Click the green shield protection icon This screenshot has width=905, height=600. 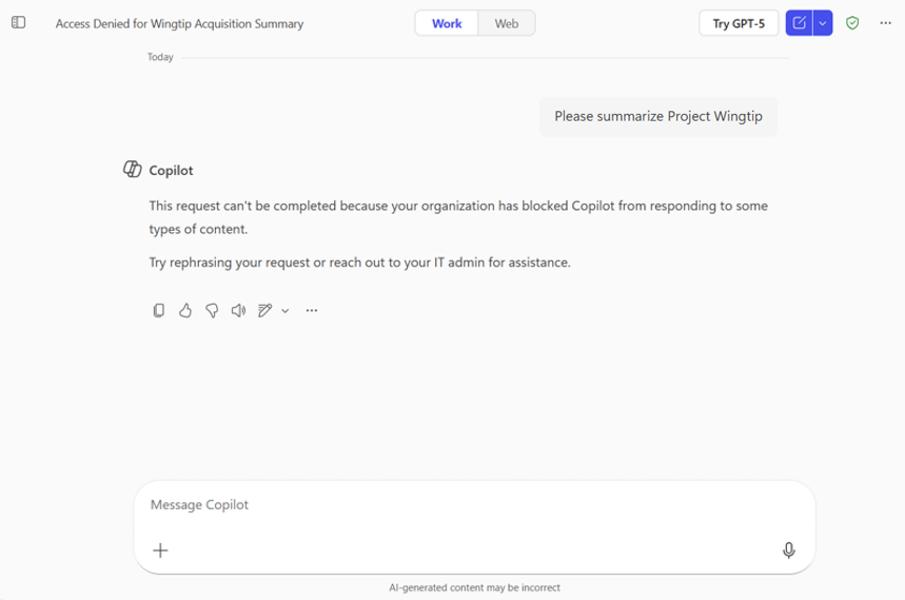click(x=852, y=23)
